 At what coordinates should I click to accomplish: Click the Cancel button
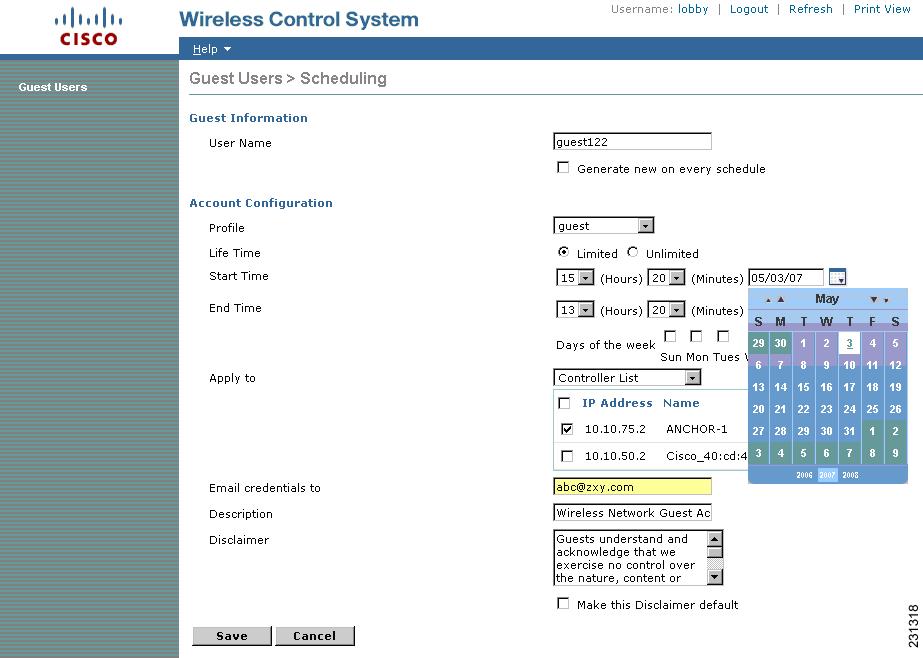[314, 636]
